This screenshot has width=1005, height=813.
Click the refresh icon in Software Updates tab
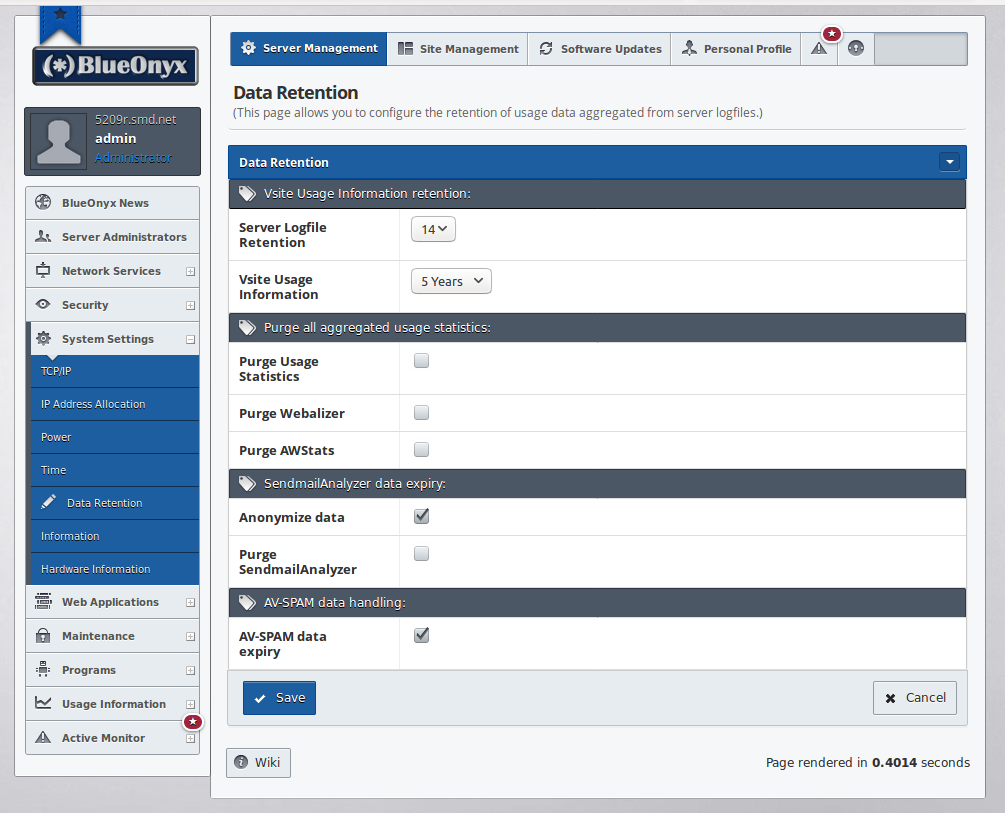click(x=545, y=49)
